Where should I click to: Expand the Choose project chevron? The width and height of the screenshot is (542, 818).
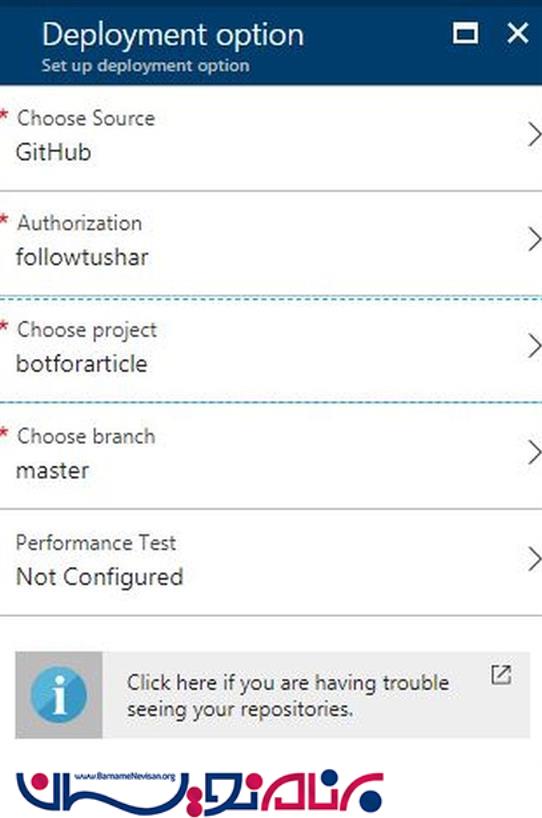[534, 346]
